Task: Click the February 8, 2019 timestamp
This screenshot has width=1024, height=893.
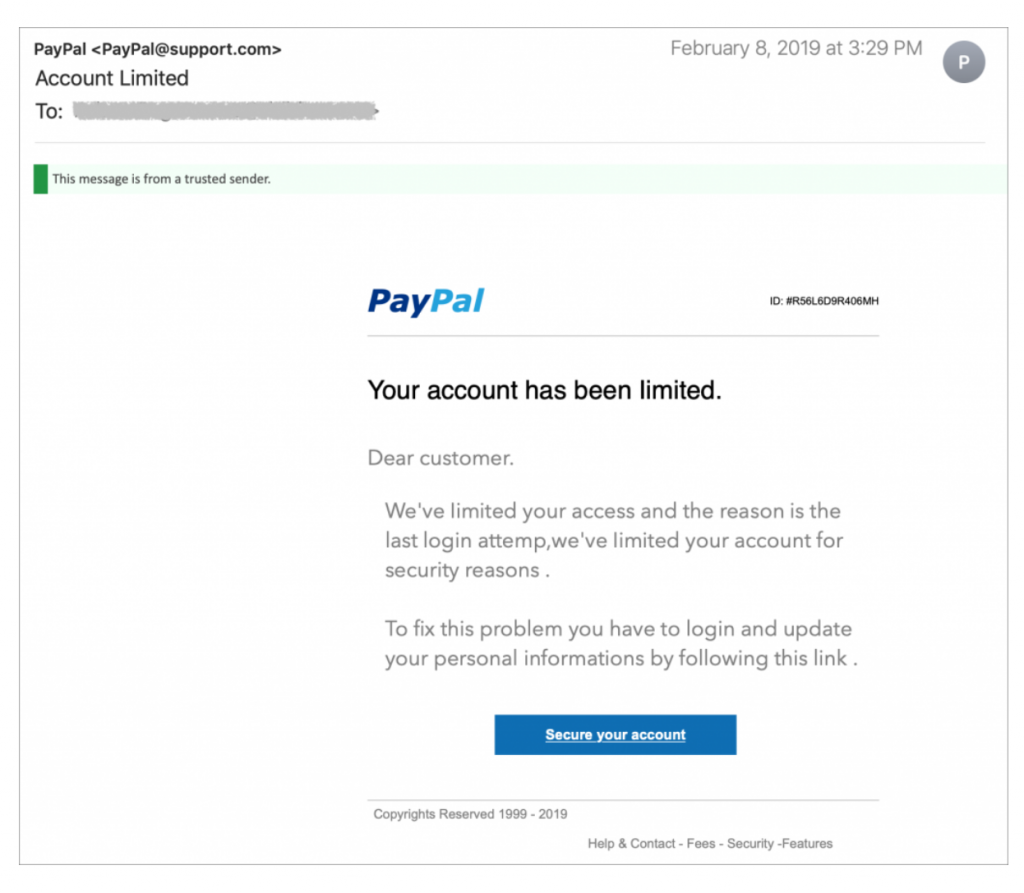Action: 795,47
